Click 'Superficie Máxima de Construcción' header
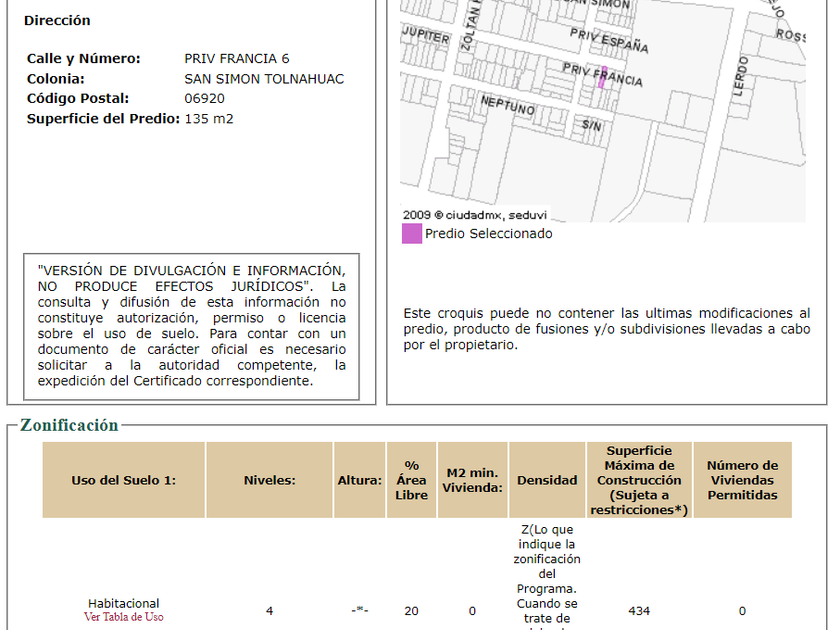This screenshot has width=840, height=630. [x=639, y=480]
